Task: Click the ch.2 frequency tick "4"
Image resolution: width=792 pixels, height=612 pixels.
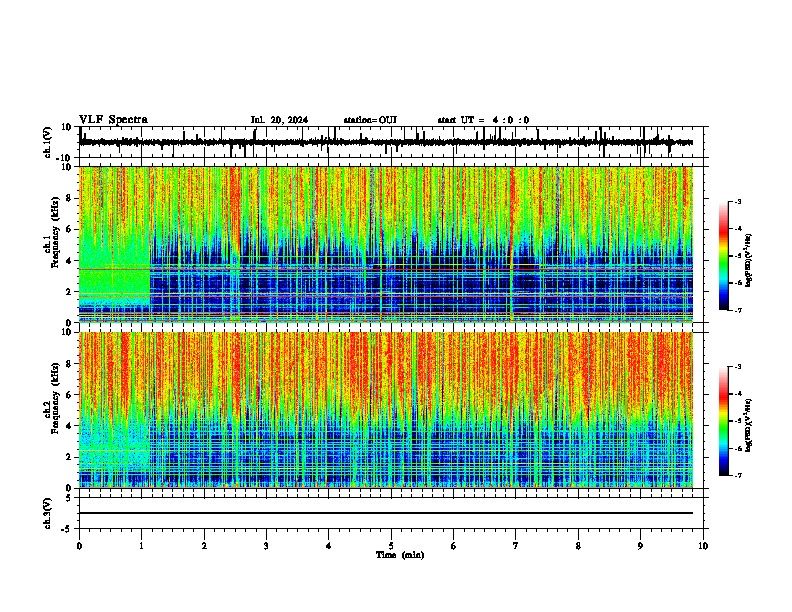Action: (69, 426)
